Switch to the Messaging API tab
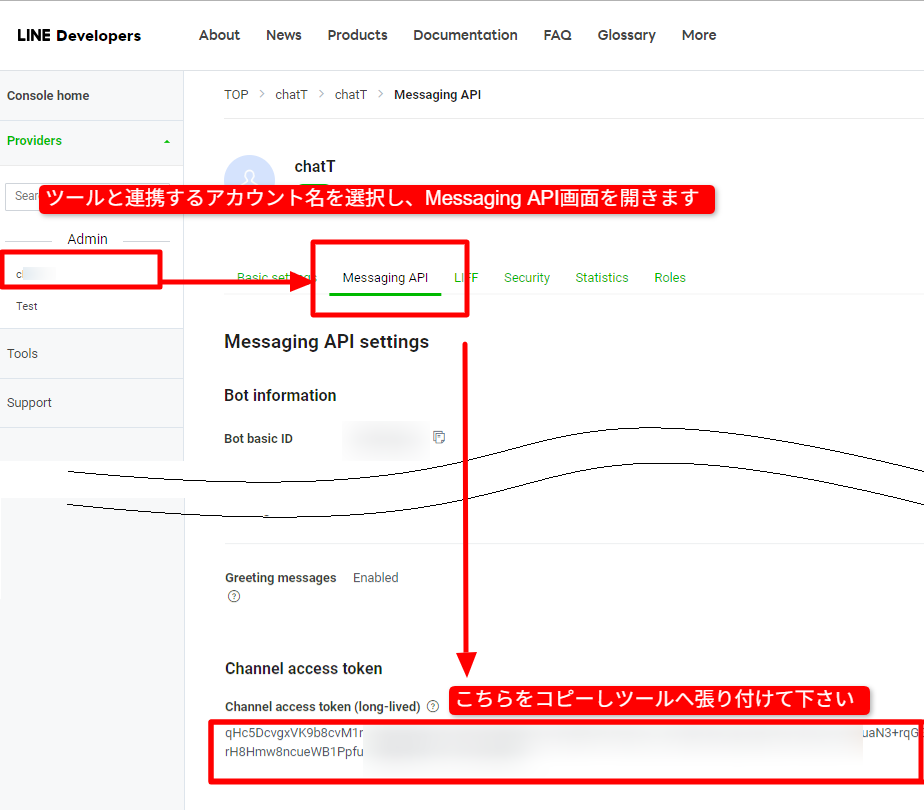Image resolution: width=924 pixels, height=810 pixels. pos(385,278)
